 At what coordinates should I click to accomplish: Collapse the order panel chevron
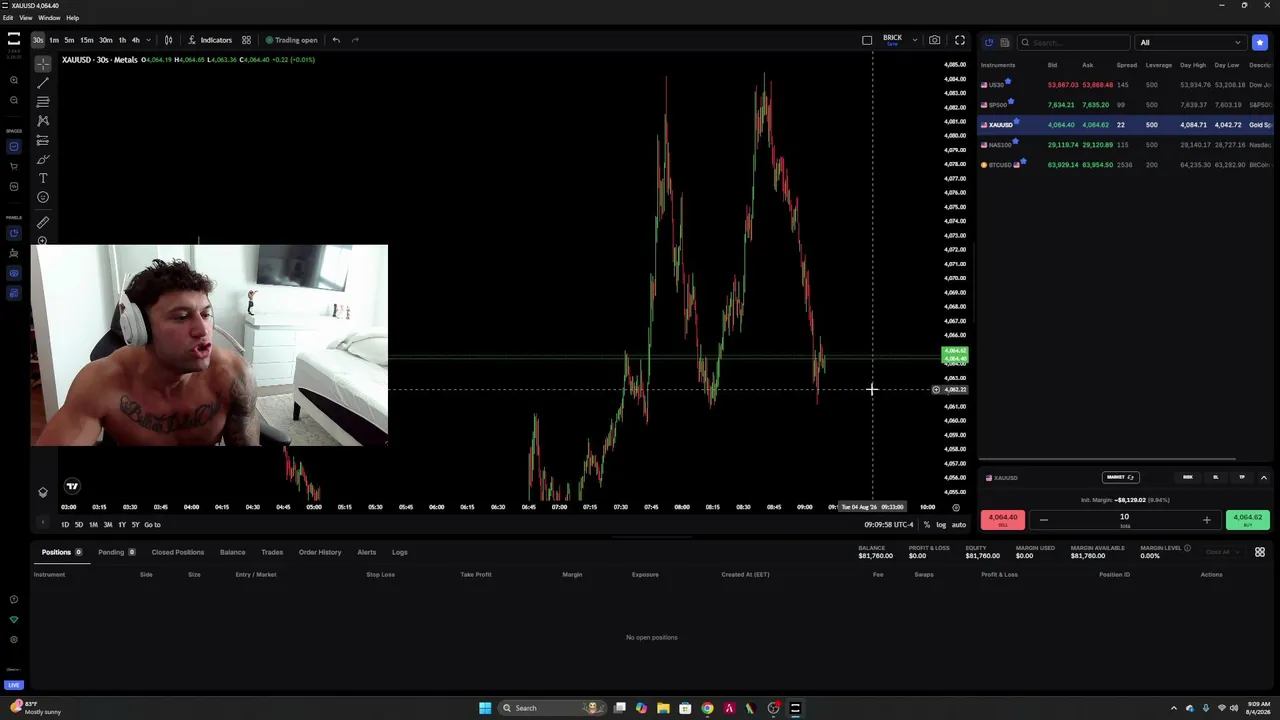(1263, 477)
